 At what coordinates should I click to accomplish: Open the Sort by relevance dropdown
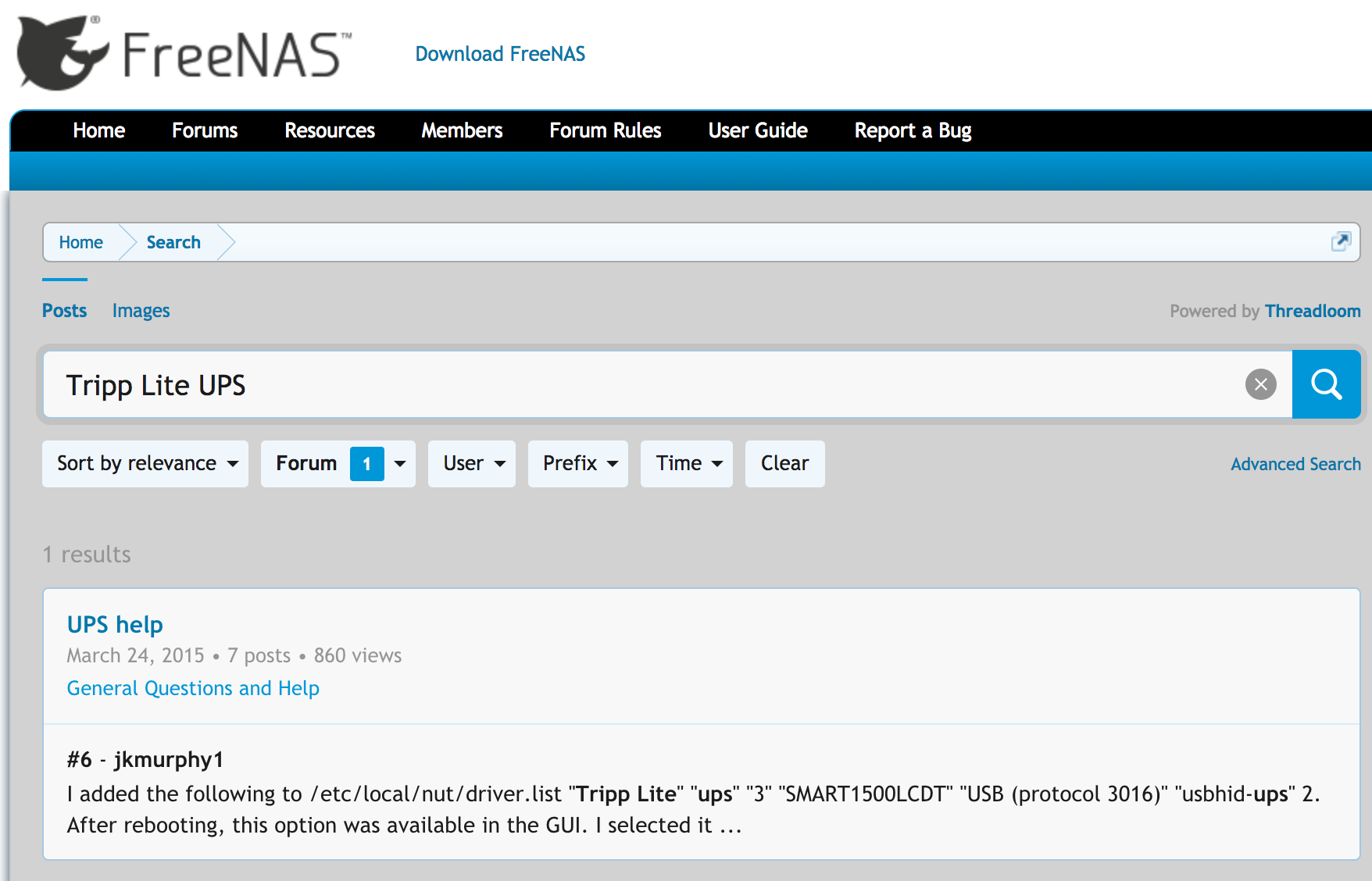(145, 464)
